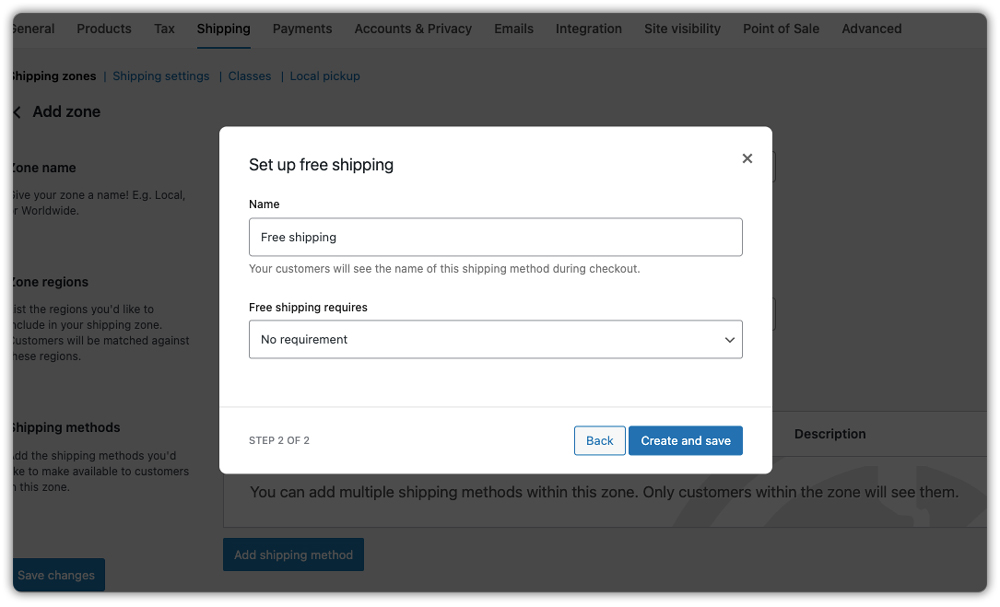Select Add shipping method
Image resolution: width=1000 pixels, height=607 pixels.
[x=293, y=554]
